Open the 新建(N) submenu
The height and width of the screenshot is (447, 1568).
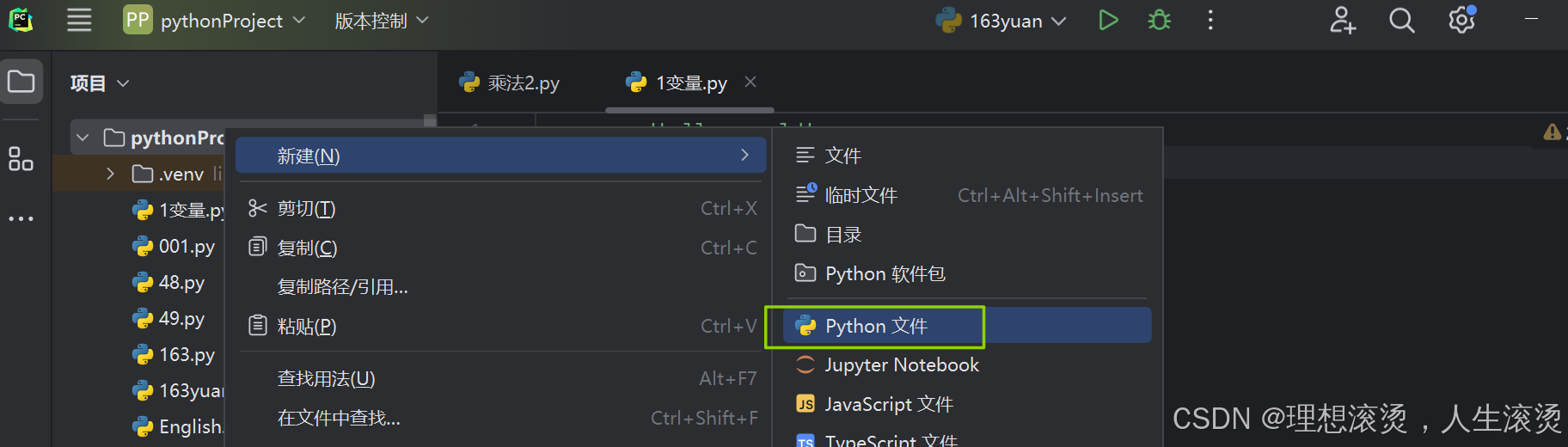[500, 156]
